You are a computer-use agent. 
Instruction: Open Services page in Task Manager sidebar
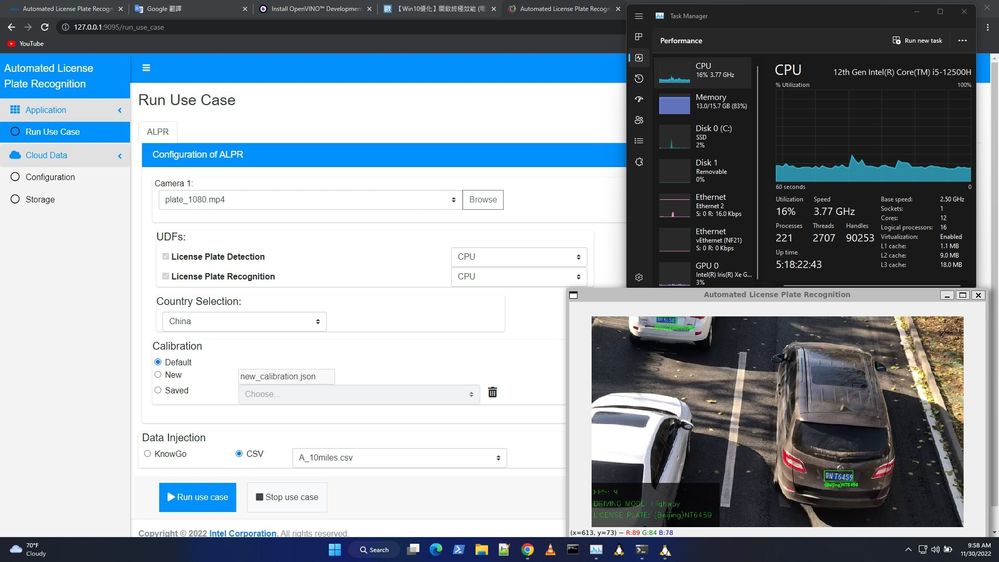tap(638, 162)
